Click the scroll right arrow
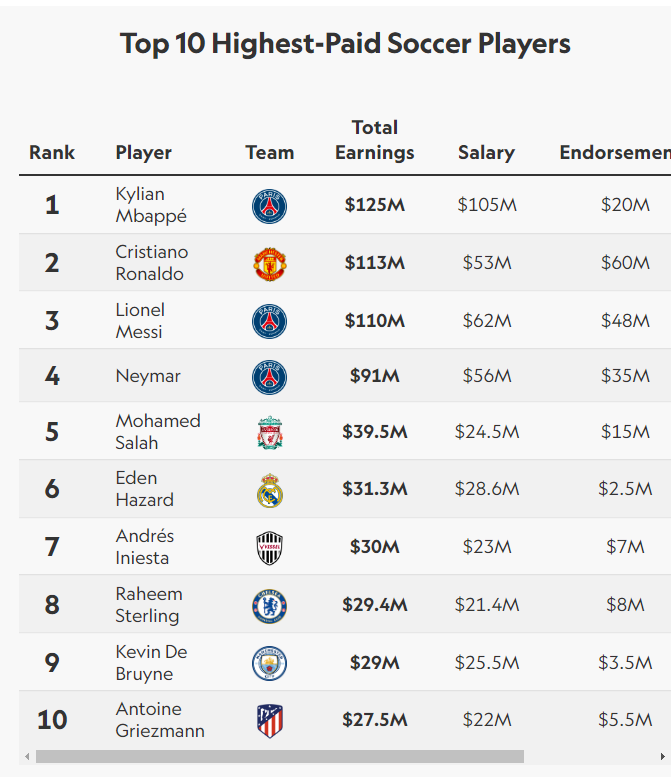Viewport: 671px width, 777px height. pyautogui.click(x=662, y=757)
